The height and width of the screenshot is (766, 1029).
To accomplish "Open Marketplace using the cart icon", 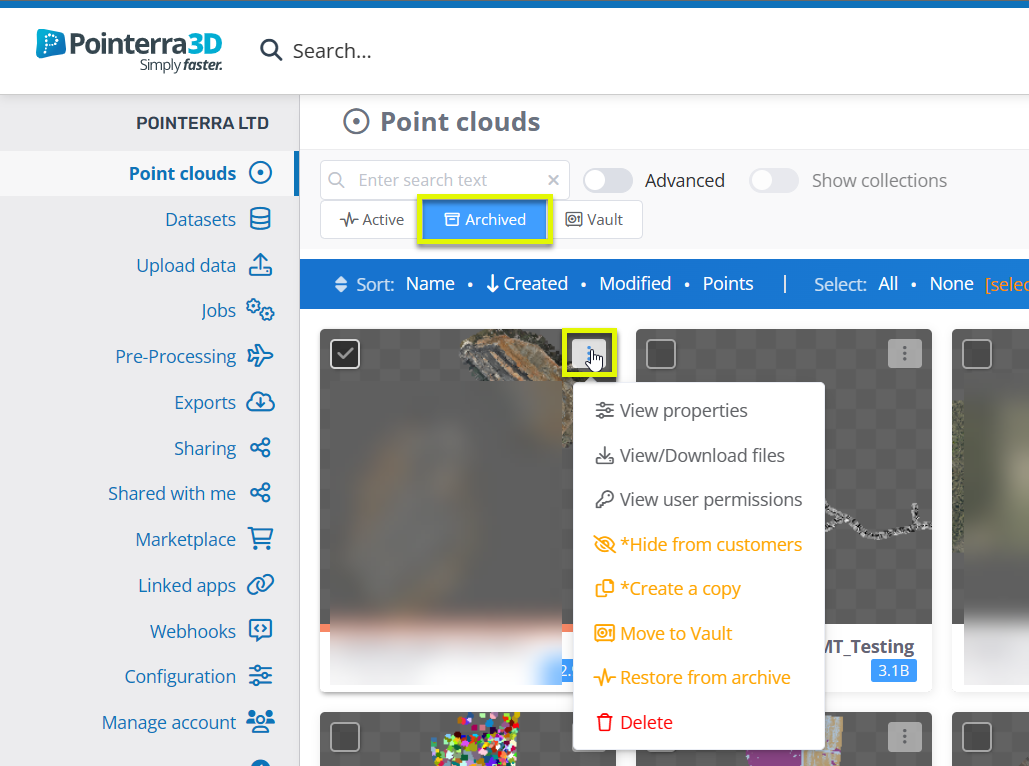I will click(x=260, y=539).
